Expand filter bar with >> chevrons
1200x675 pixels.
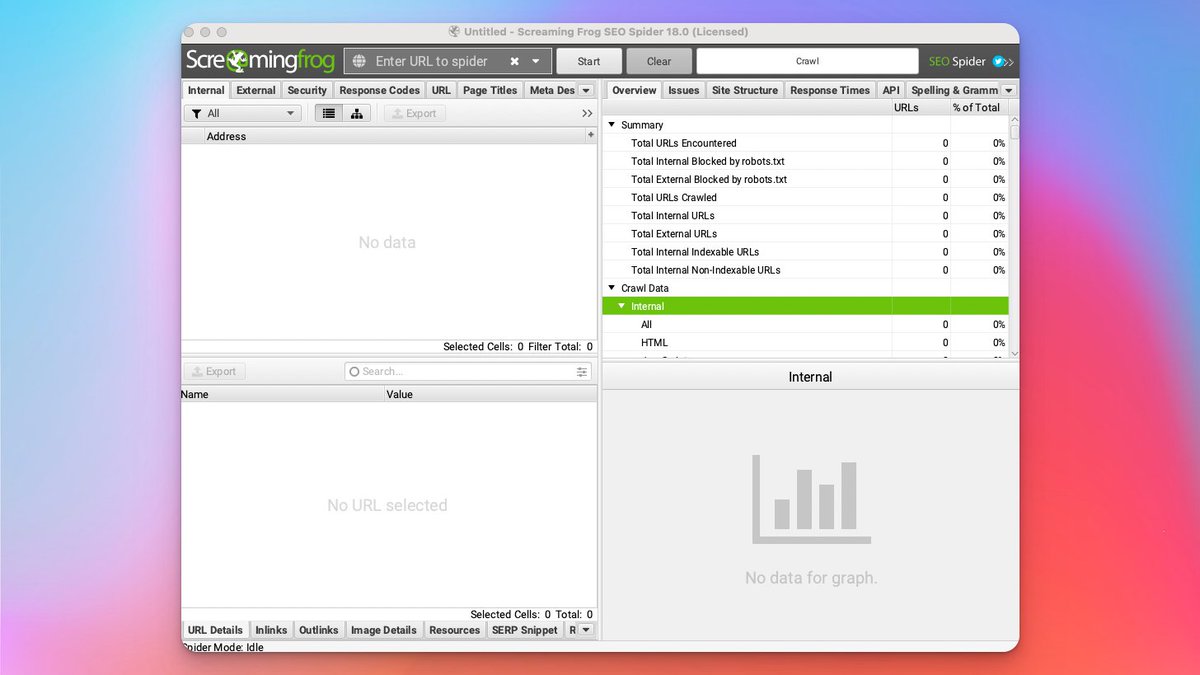coord(587,113)
